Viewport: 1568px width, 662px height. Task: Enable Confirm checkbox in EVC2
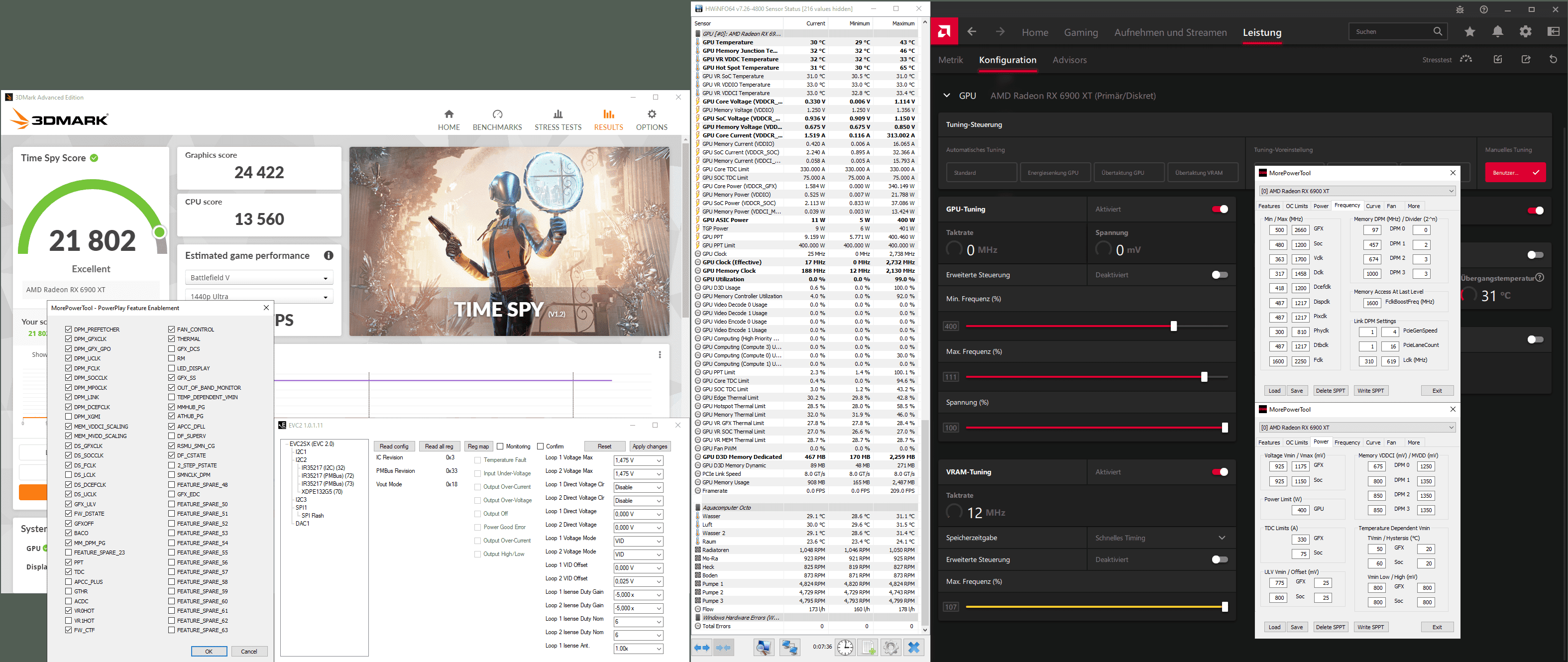(x=540, y=446)
